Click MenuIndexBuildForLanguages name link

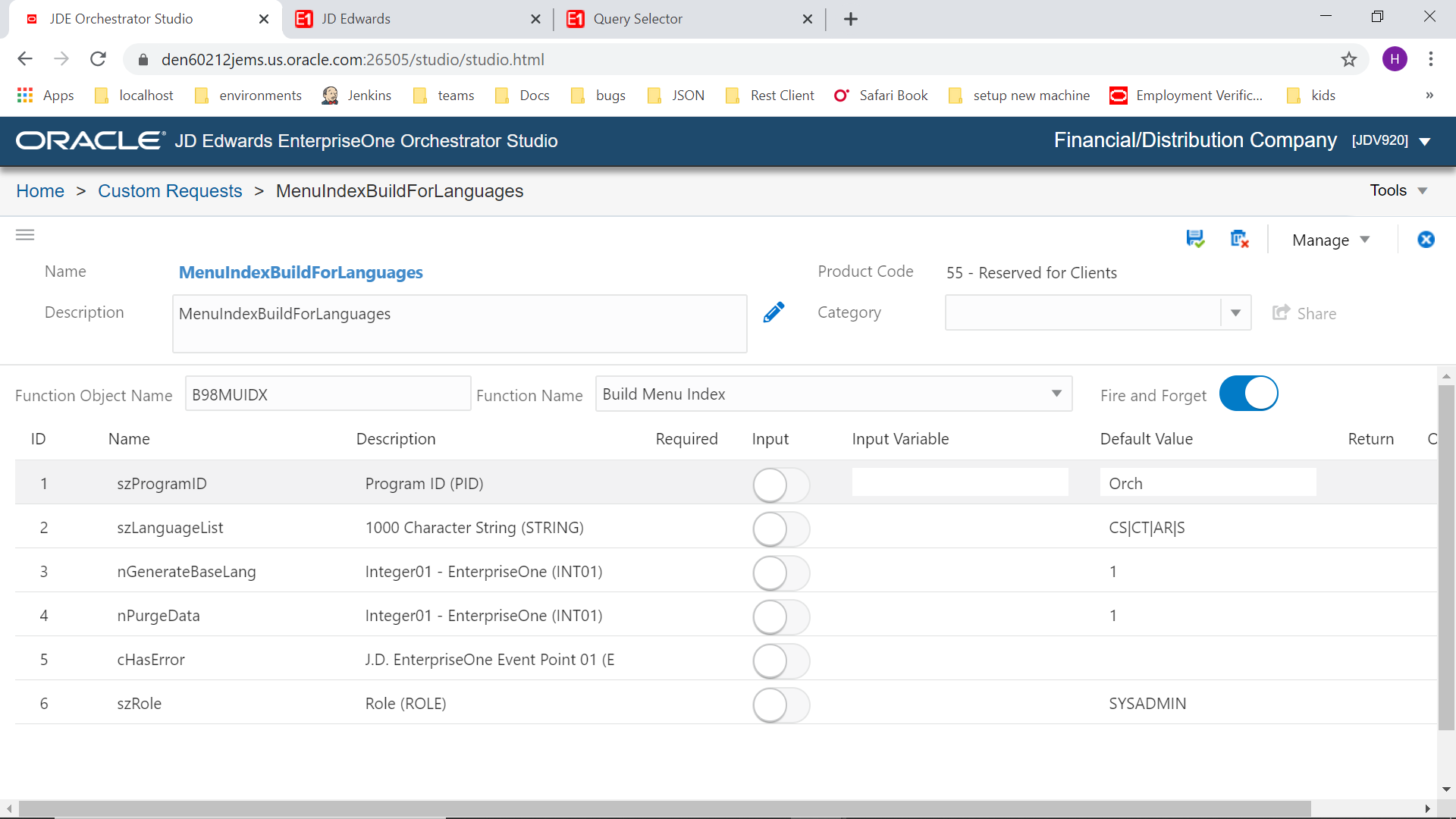(x=300, y=272)
